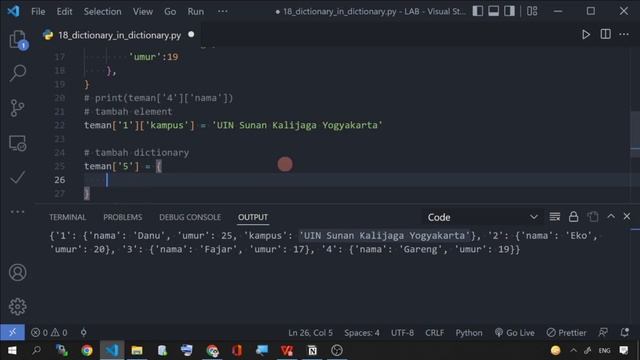Screen dimensions: 640x360
Task: Open the Code output channel dropdown
Action: [x=482, y=217]
